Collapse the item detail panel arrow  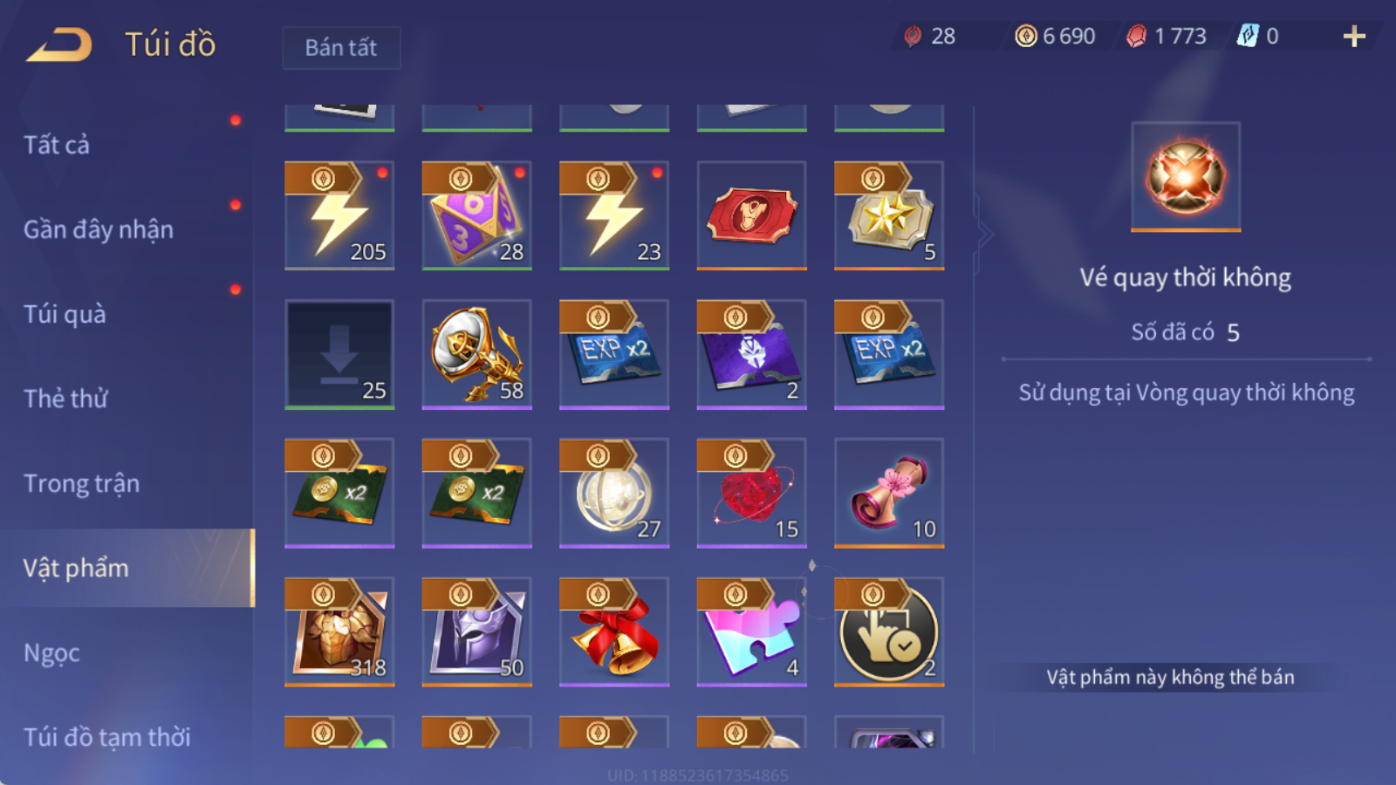[x=984, y=235]
